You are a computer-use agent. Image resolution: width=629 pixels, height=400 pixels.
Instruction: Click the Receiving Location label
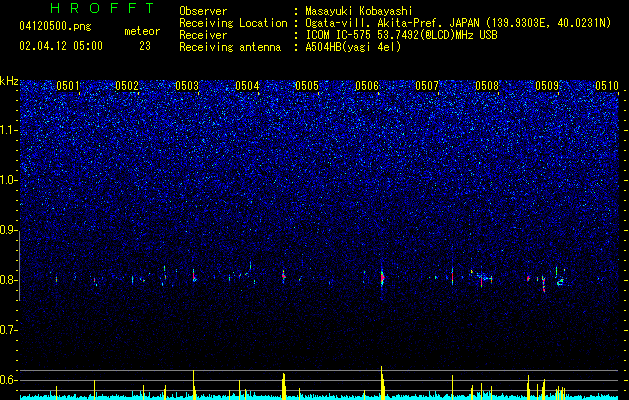tap(233, 23)
